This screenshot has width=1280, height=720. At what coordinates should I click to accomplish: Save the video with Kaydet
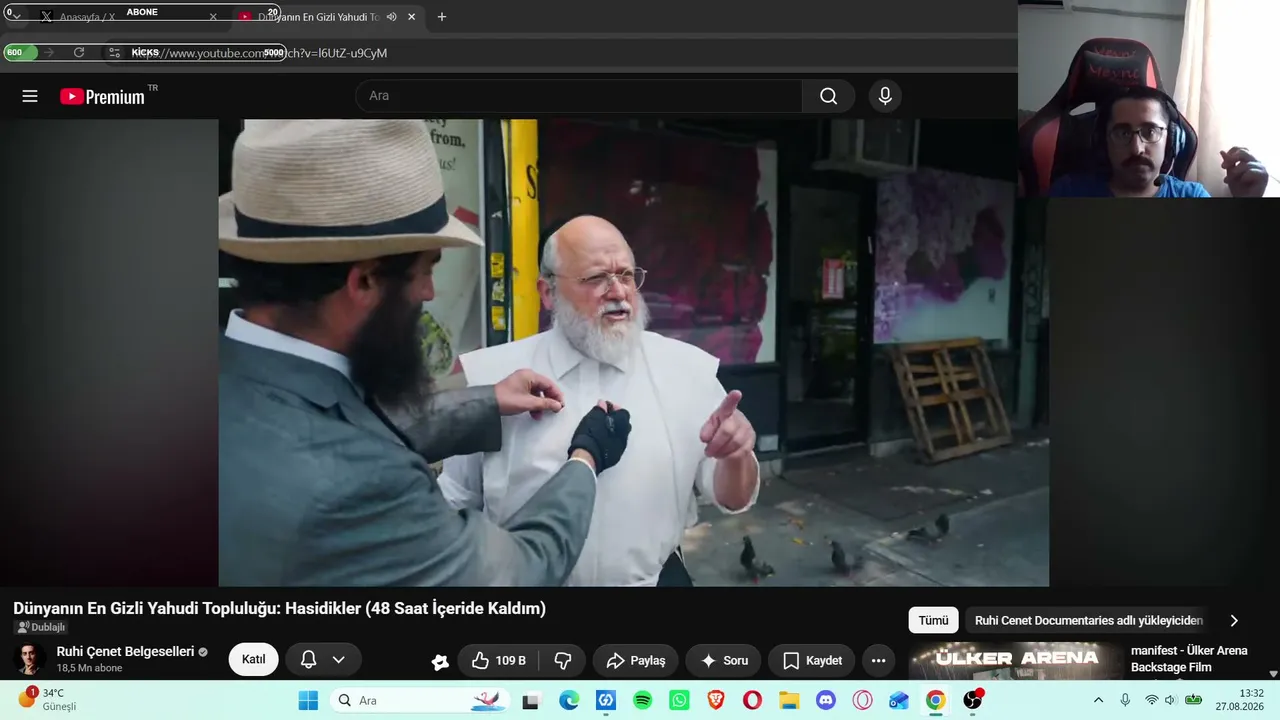(x=812, y=660)
